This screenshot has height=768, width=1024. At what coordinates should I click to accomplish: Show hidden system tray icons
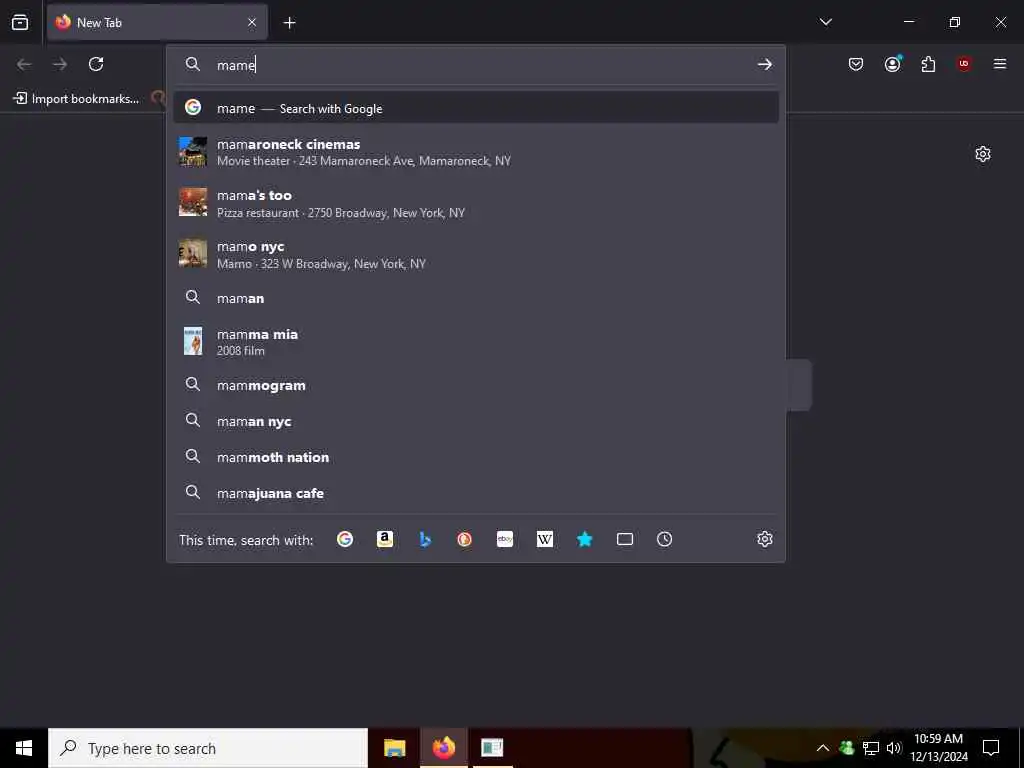pos(823,748)
